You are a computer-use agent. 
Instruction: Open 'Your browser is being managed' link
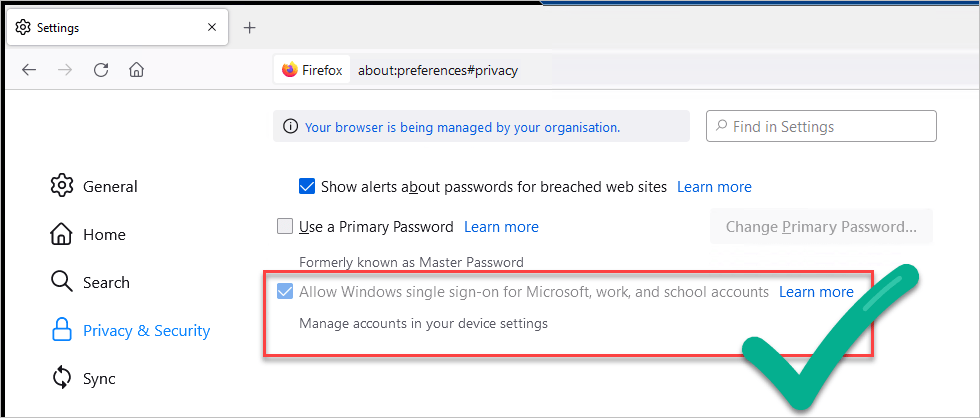coord(462,127)
